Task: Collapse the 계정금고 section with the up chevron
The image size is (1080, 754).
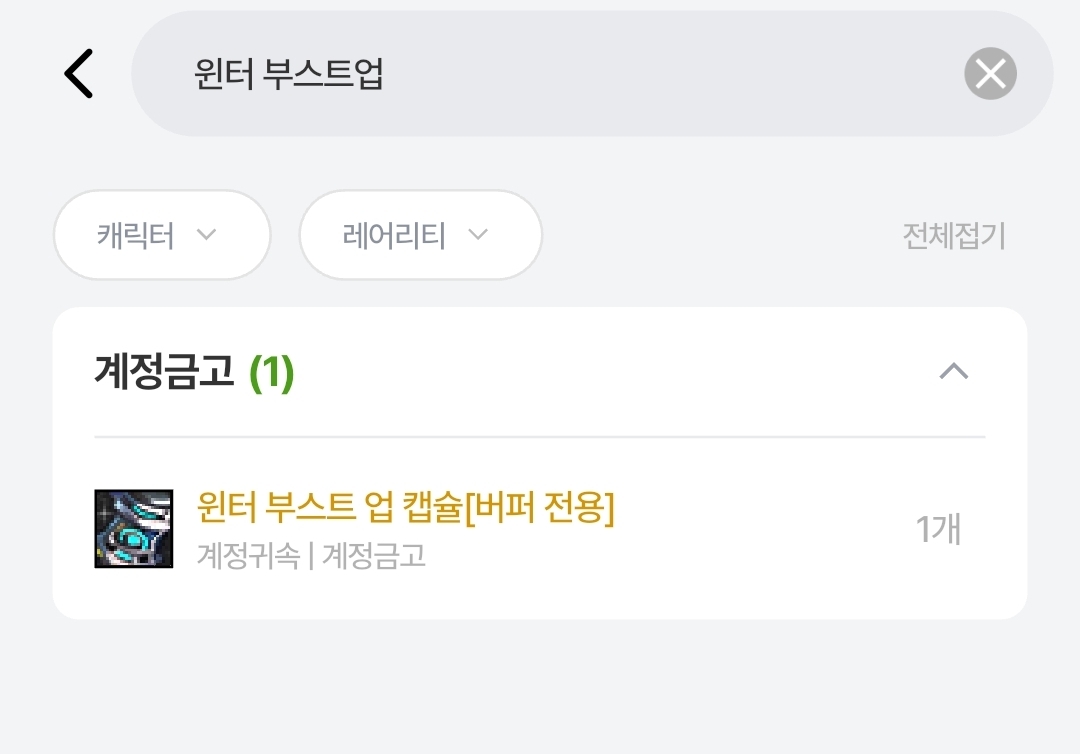Action: click(954, 372)
